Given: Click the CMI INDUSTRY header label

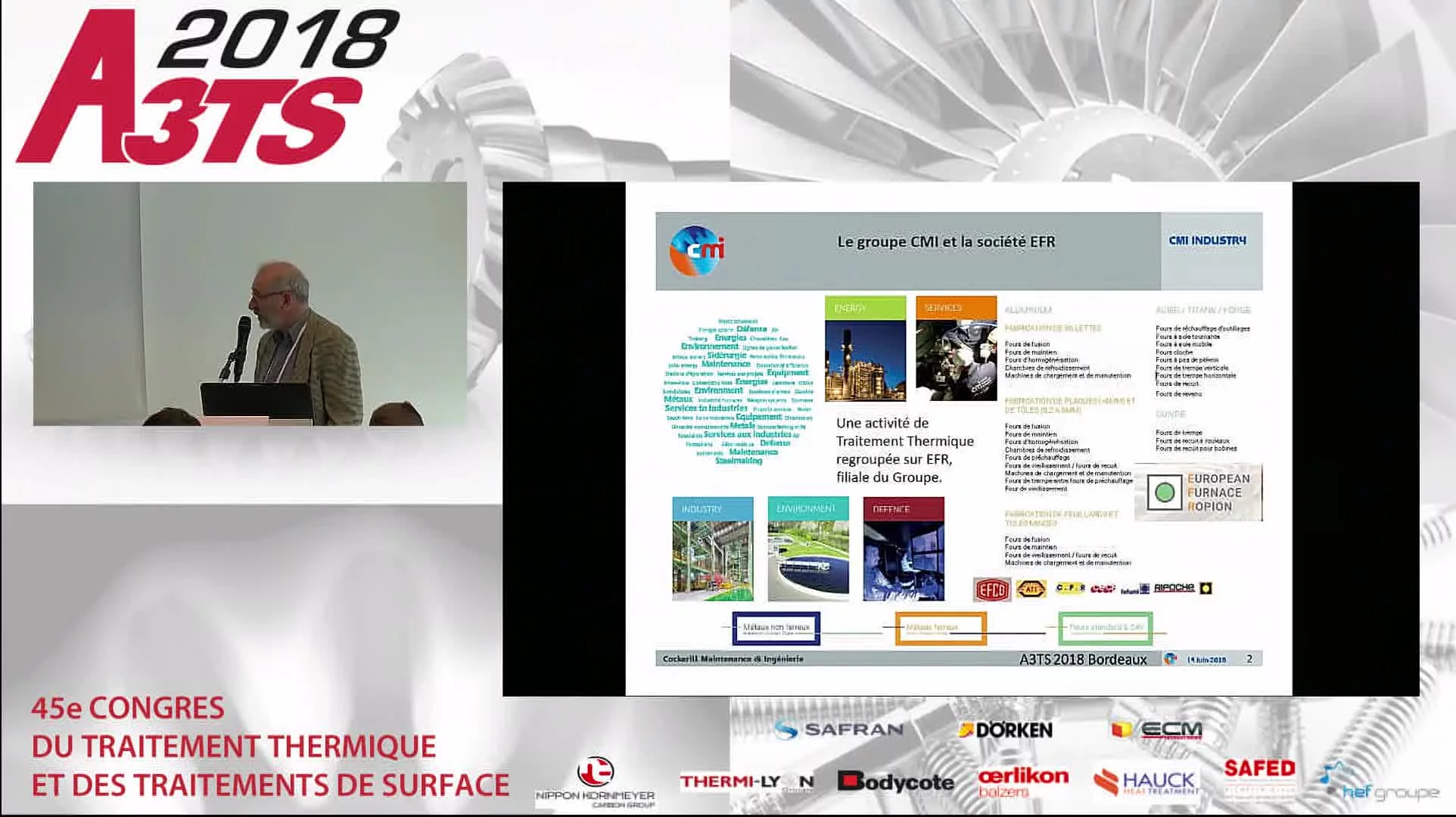Looking at the screenshot, I should point(1207,241).
